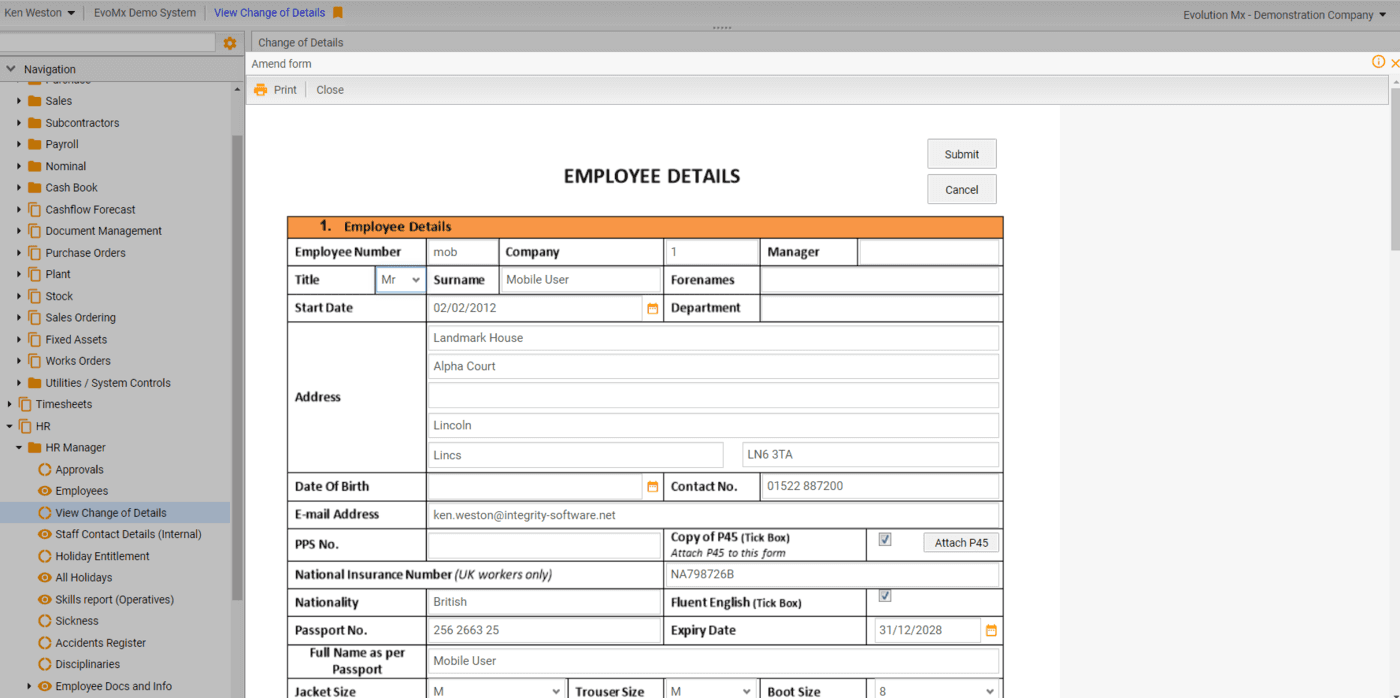The height and width of the screenshot is (698, 1400).
Task: Click the Payroll folder icon
Action: point(35,144)
